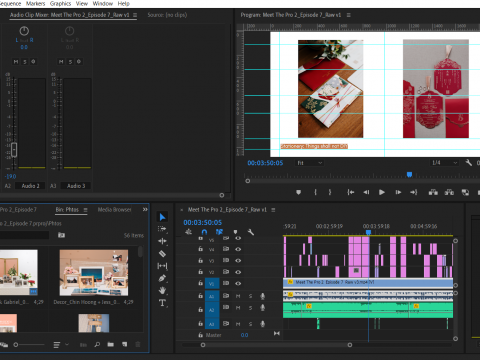Hide track V4 output eye
The image size is (480, 360).
238,249
